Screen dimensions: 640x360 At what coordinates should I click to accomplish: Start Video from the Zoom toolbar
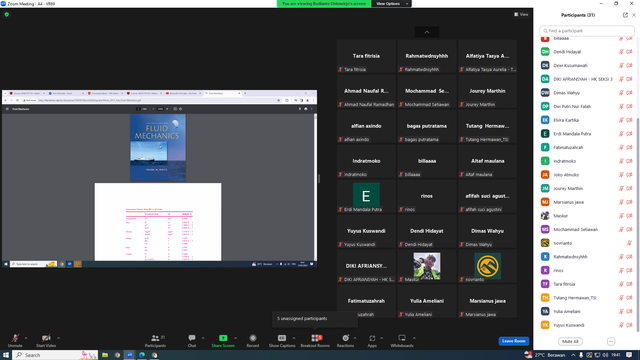click(46, 340)
